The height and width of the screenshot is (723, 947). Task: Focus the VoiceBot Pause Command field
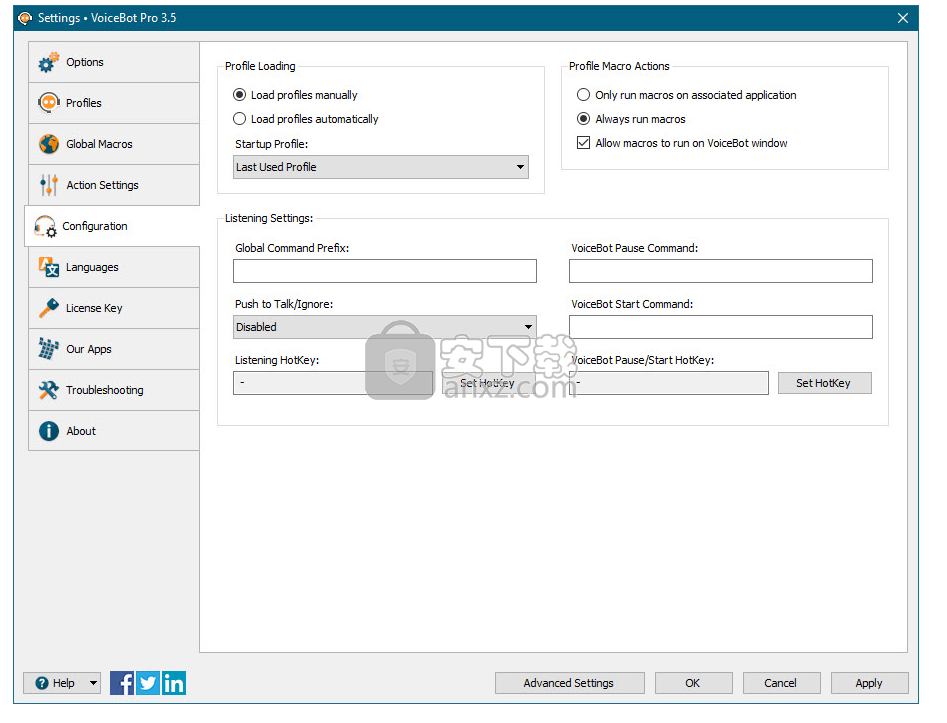tap(721, 271)
